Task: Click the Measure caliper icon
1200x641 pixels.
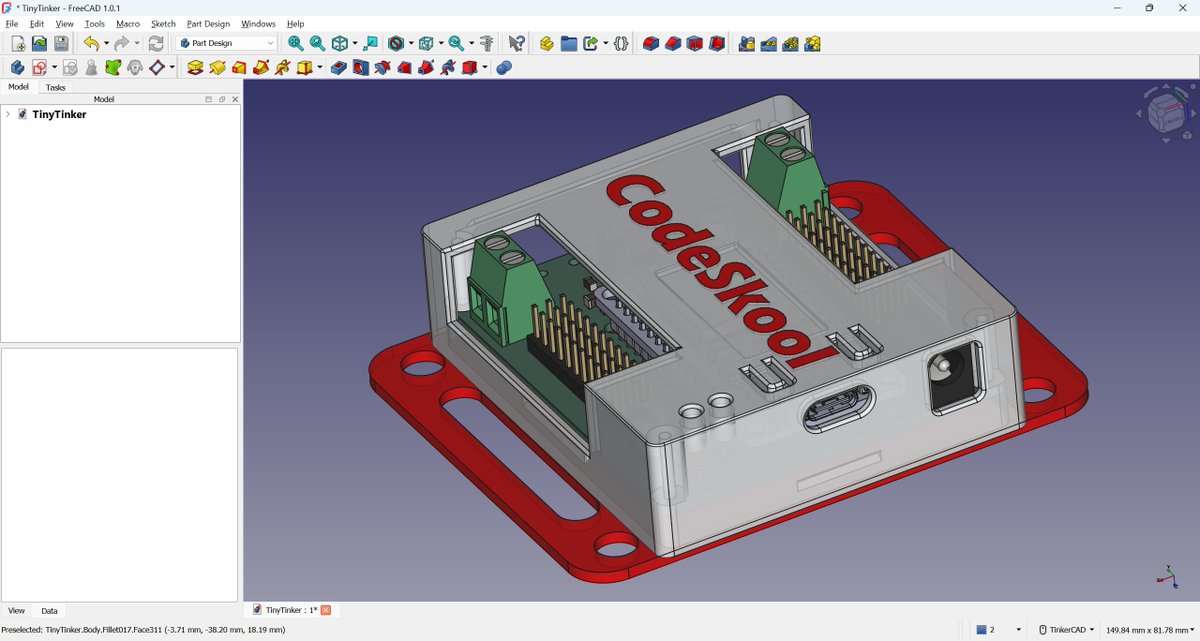Action: tap(487, 43)
